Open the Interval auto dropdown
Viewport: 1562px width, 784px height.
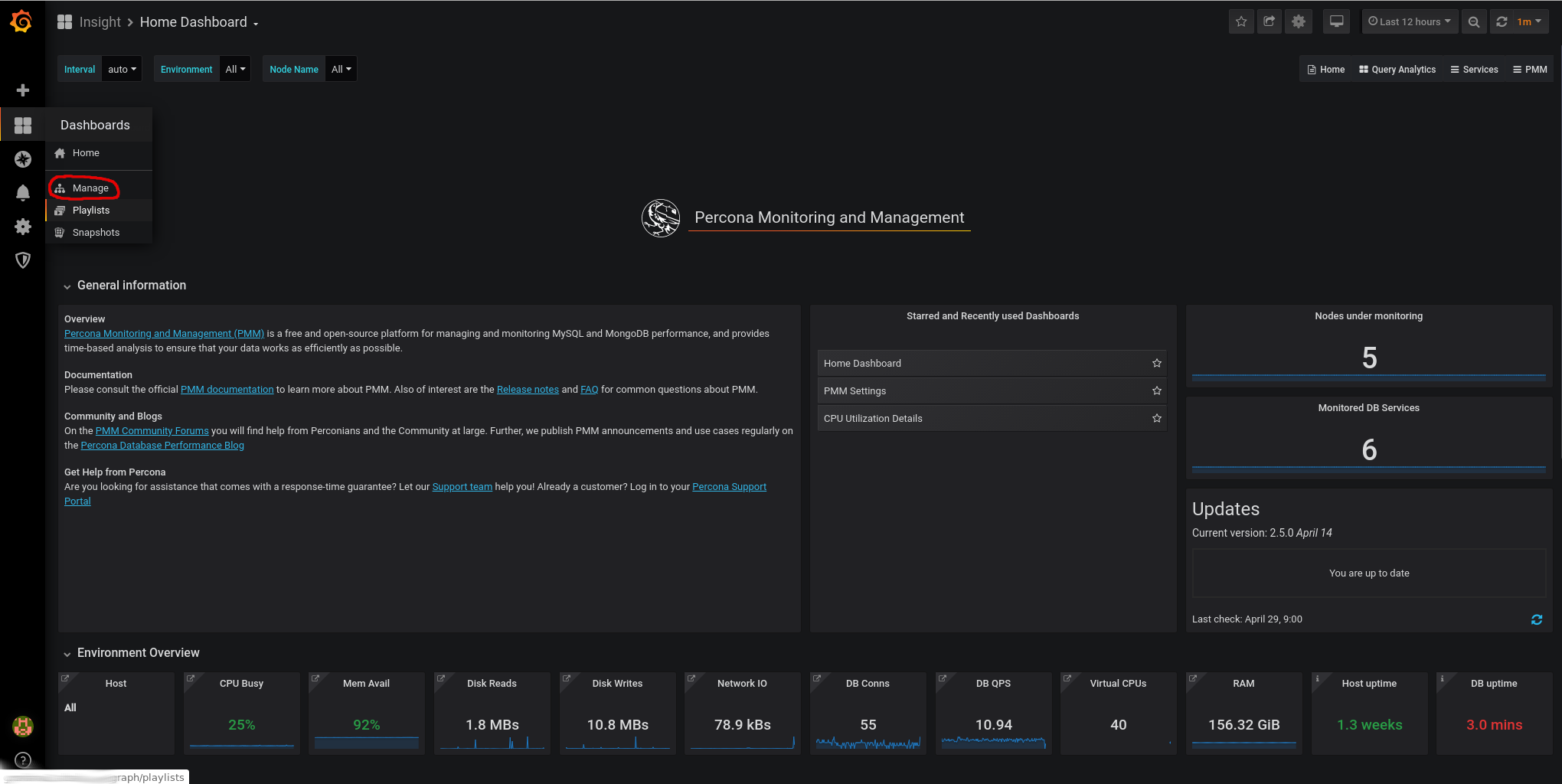122,69
